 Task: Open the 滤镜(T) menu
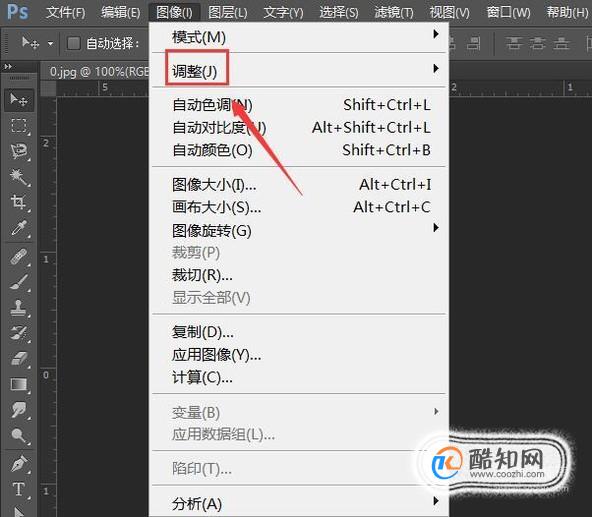click(x=394, y=13)
